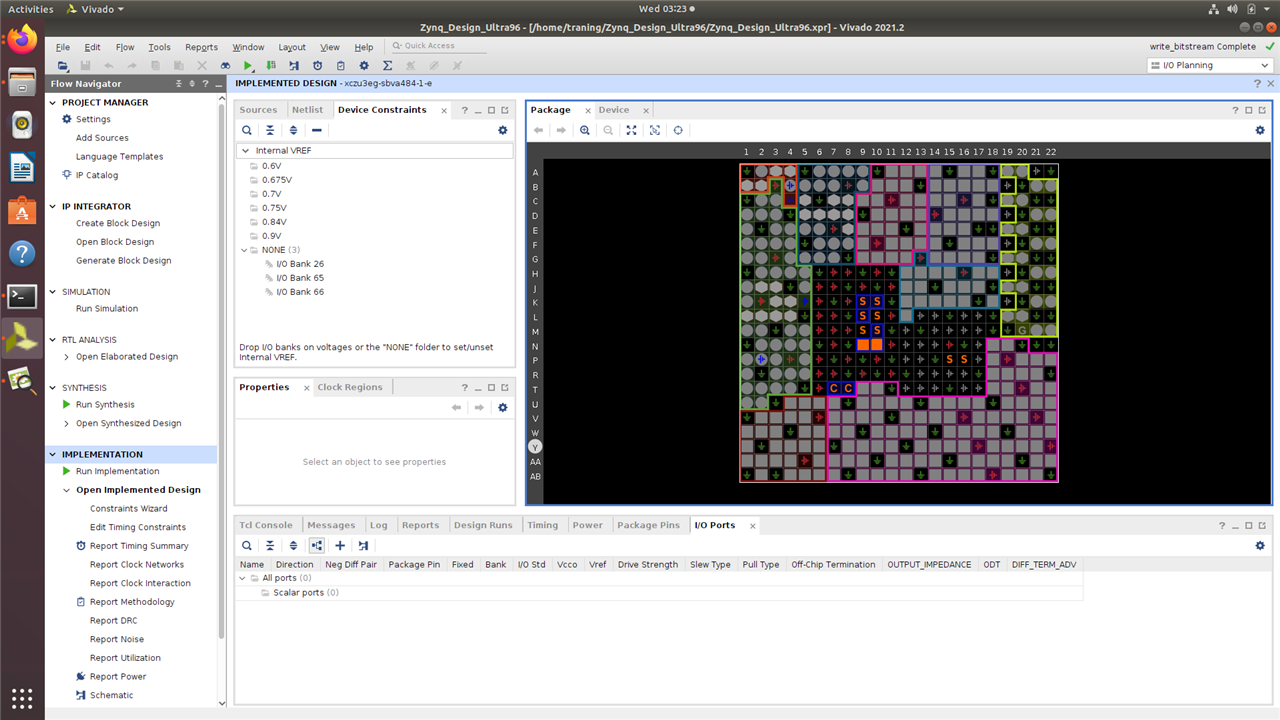Click the export icon in I/O Ports toolbar
1280x720 pixels.
pyautogui.click(x=363, y=545)
